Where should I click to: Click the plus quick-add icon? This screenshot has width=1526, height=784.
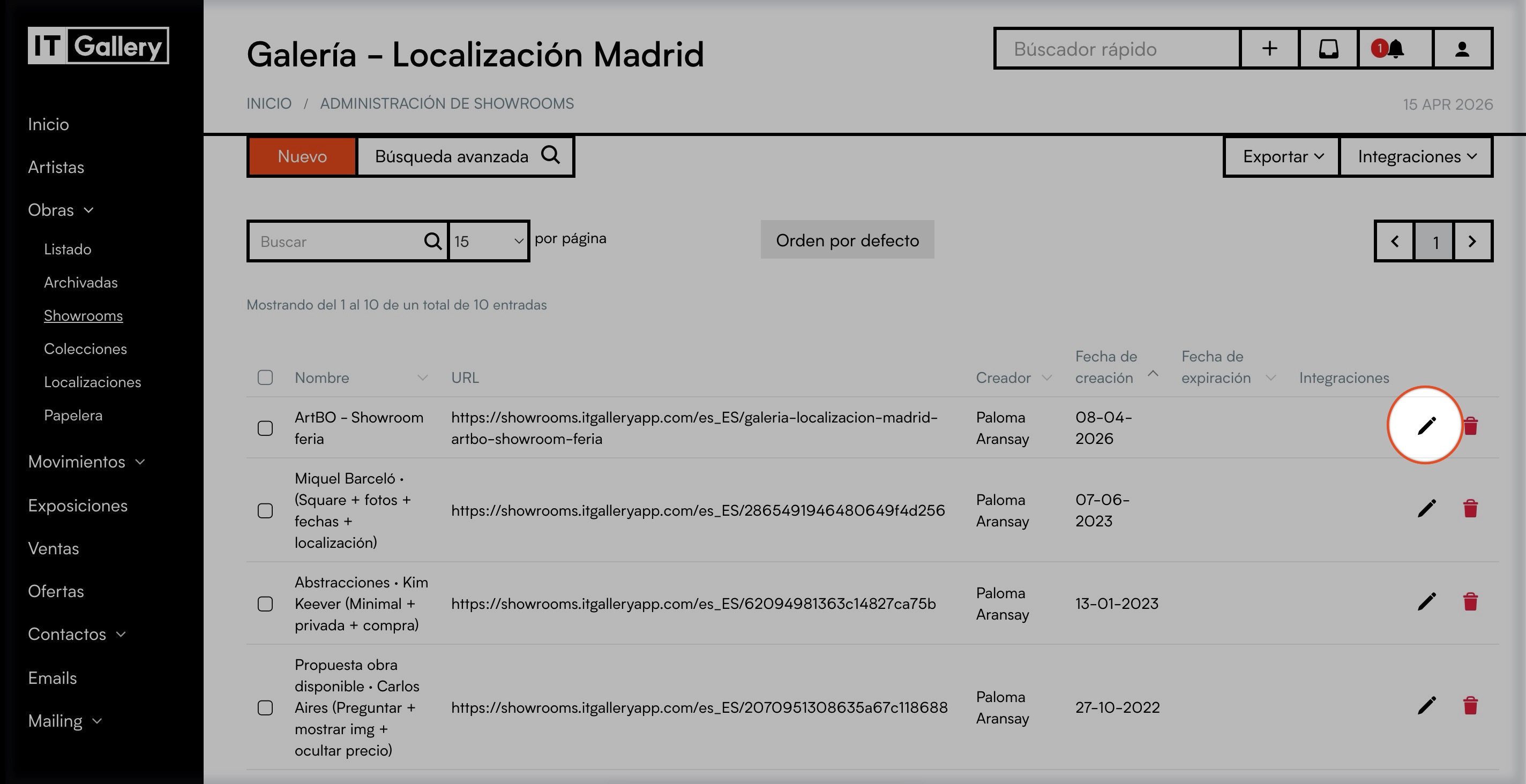1269,49
